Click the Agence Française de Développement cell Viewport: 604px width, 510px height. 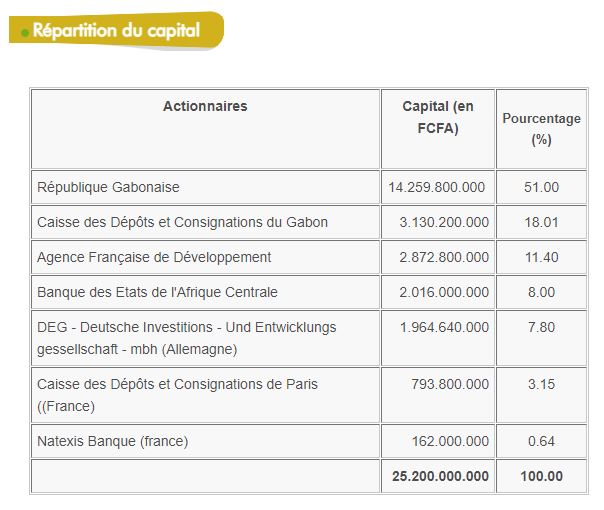[x=154, y=257]
